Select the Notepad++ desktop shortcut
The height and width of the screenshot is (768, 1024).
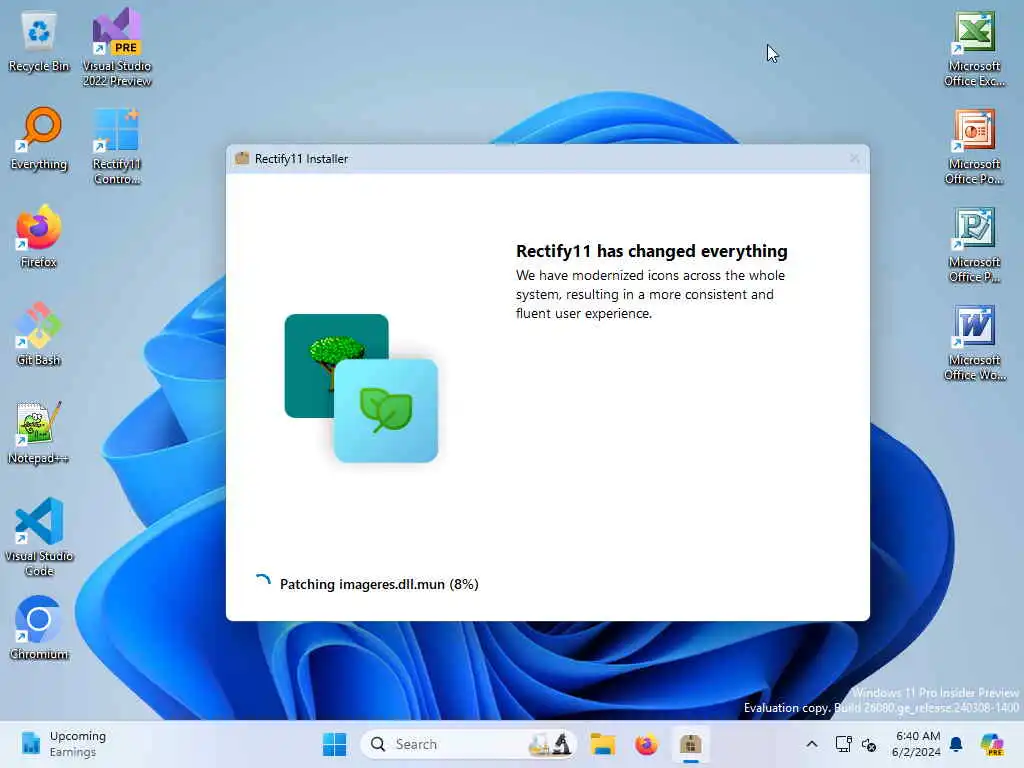pos(39,432)
